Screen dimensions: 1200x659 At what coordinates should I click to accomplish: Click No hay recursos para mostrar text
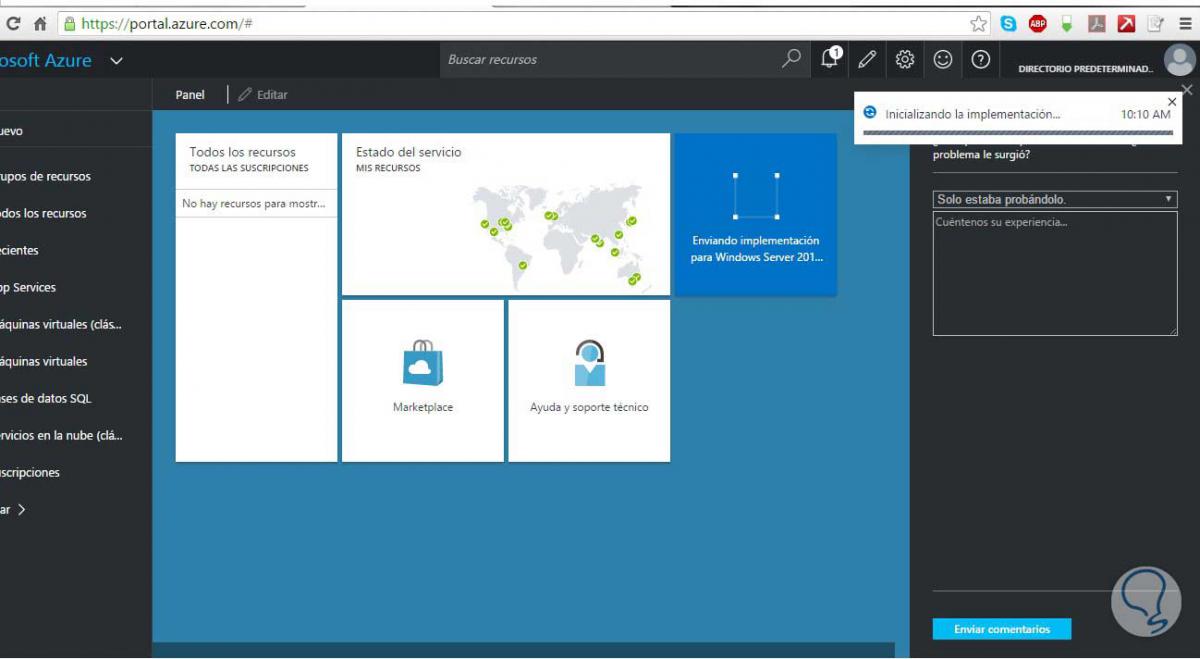[x=254, y=203]
